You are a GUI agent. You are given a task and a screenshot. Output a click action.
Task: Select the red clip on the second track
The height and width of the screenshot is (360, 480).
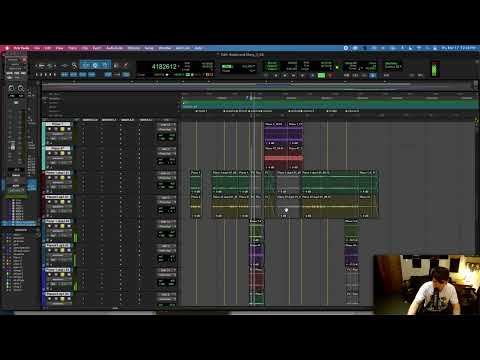[x=275, y=158]
